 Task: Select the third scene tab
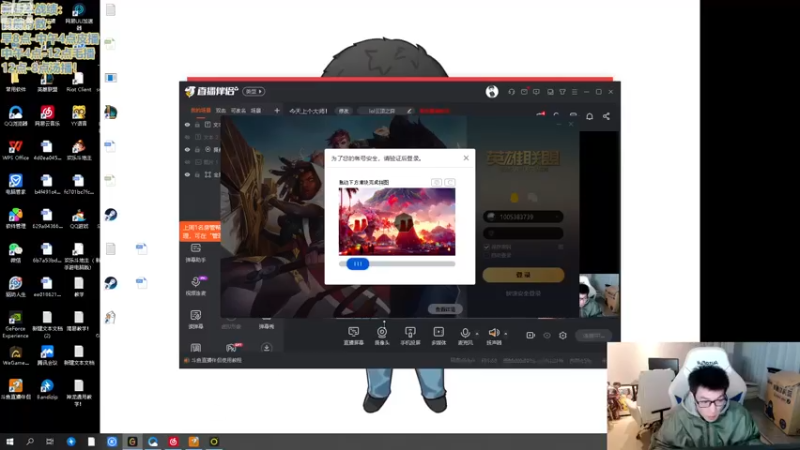pos(238,110)
